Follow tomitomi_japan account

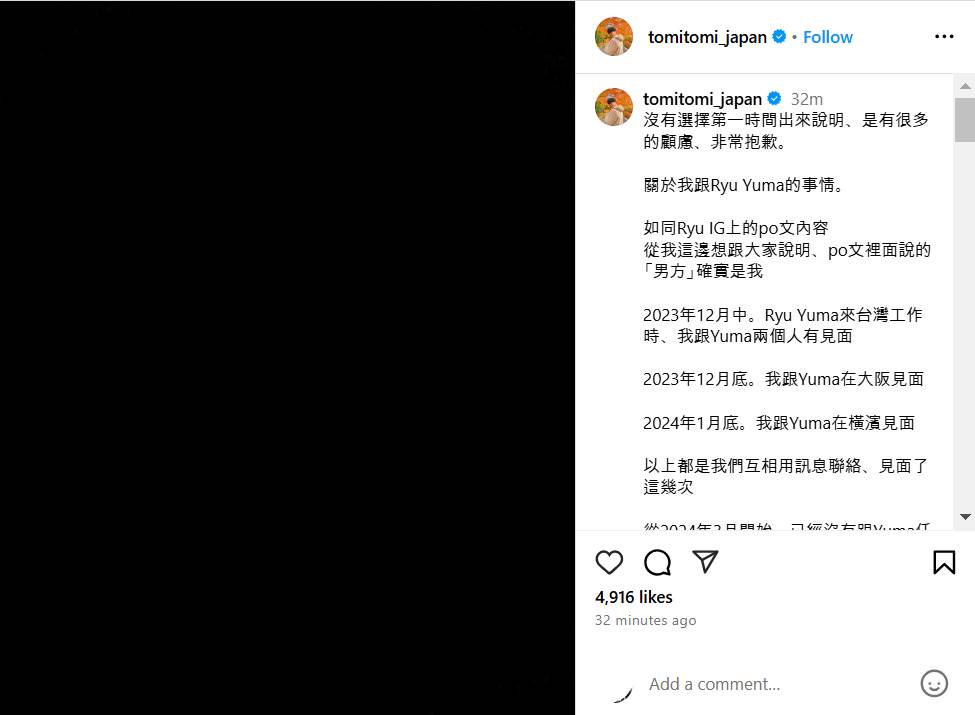828,37
